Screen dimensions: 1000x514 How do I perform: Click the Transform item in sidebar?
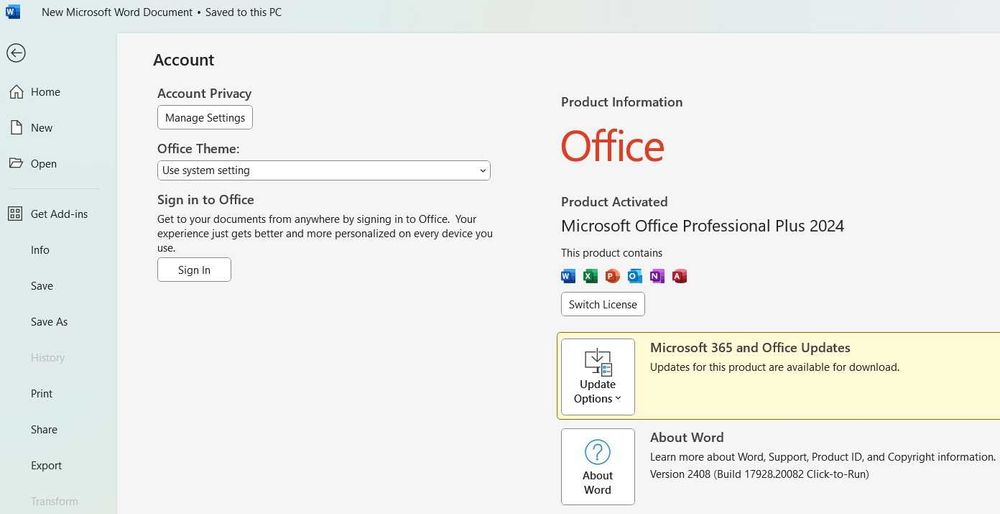(54, 501)
